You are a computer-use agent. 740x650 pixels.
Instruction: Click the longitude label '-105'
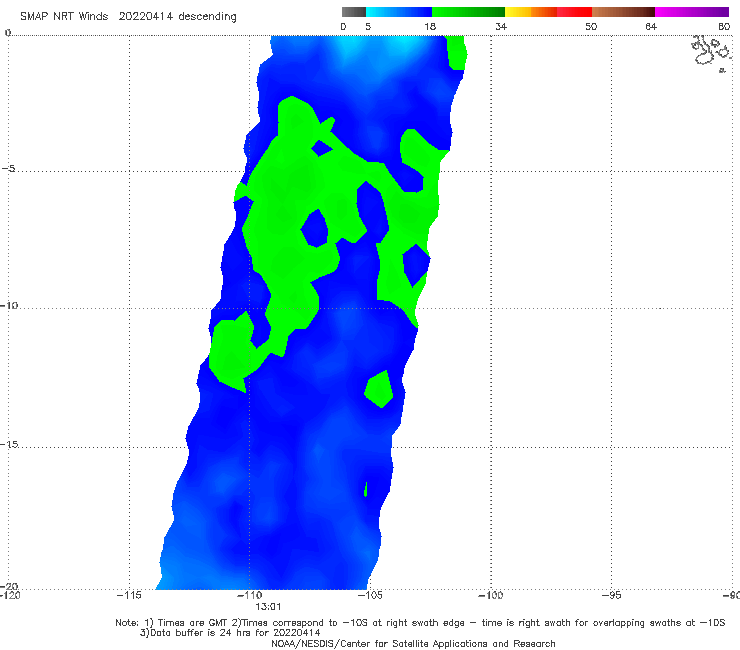click(x=370, y=595)
